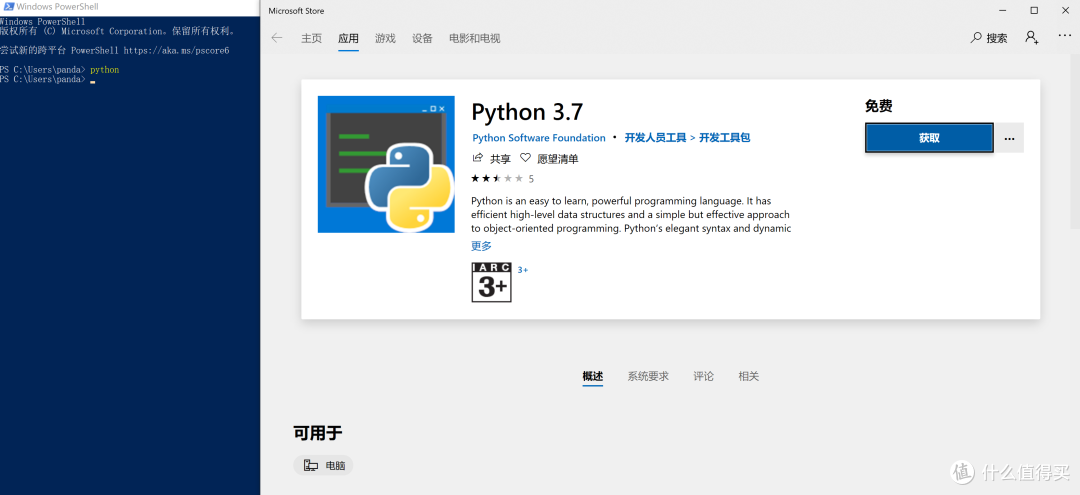Click the share icon beside 共享
The height and width of the screenshot is (495, 1080).
tap(477, 158)
